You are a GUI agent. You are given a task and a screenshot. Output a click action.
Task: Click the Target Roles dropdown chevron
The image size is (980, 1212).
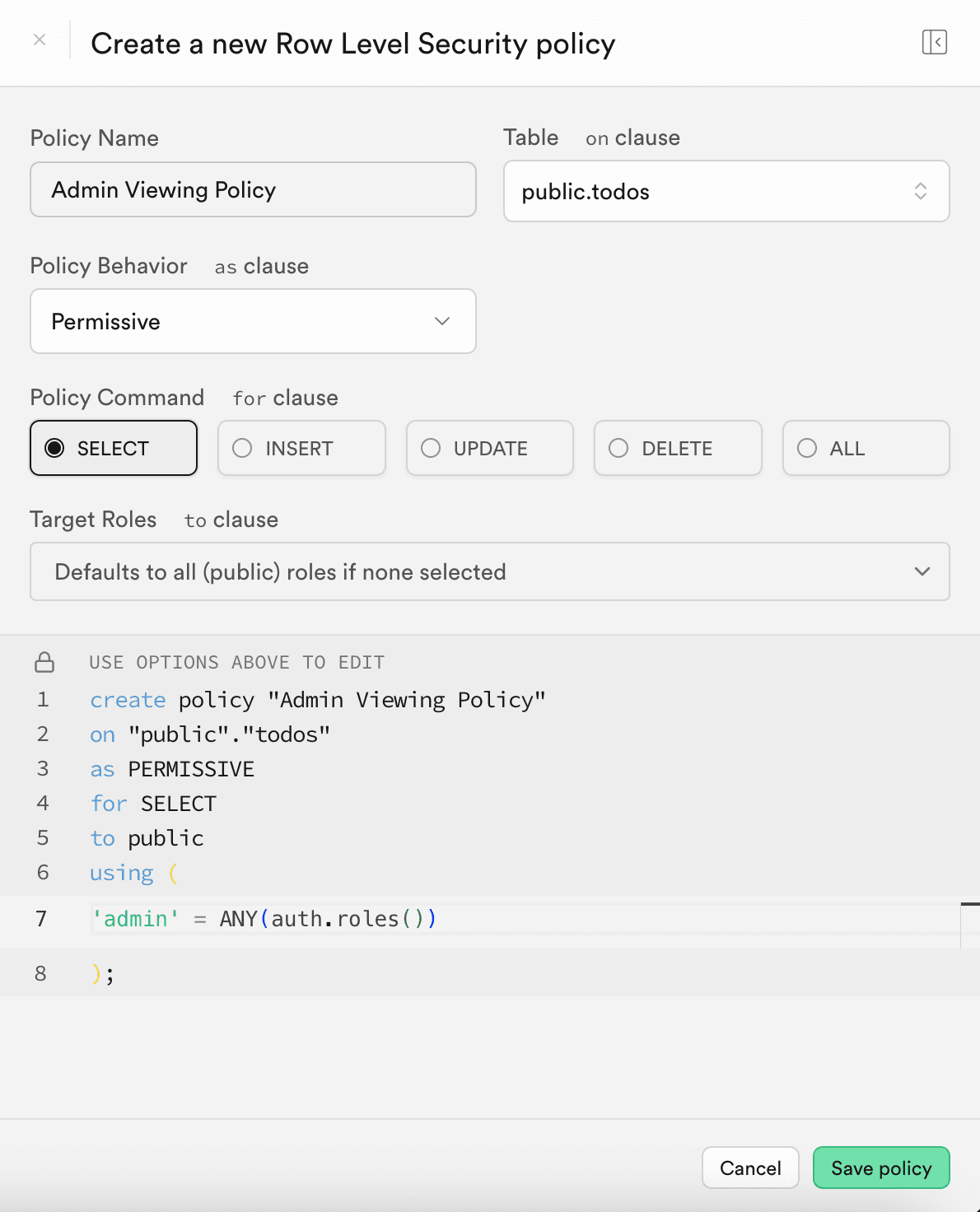pos(922,571)
